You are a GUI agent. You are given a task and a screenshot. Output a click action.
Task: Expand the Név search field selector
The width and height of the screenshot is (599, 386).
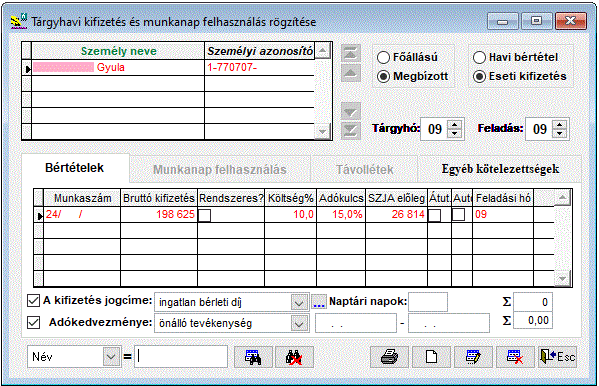[111, 357]
